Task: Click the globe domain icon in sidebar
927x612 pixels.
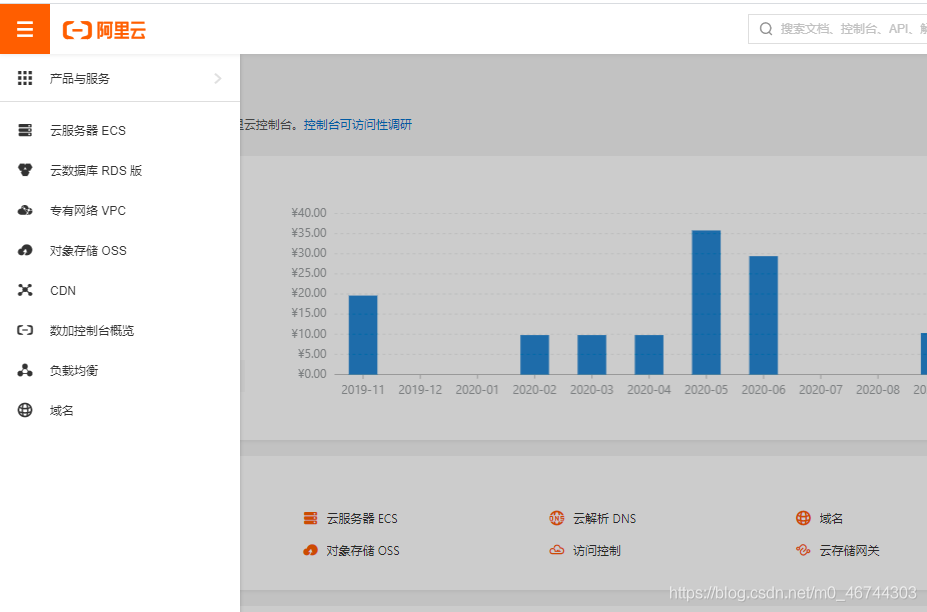Action: 25,410
